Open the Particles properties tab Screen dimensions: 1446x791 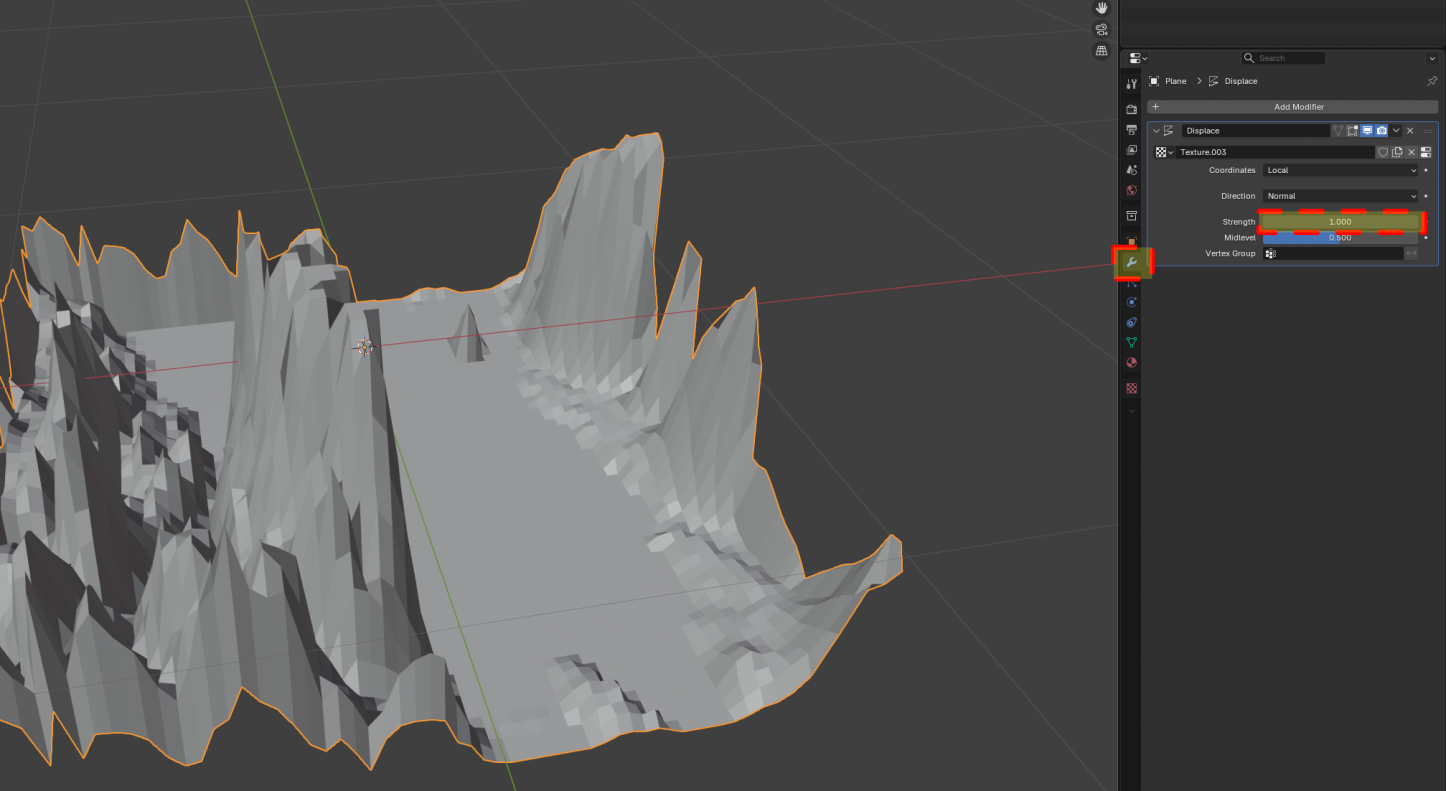1131,283
